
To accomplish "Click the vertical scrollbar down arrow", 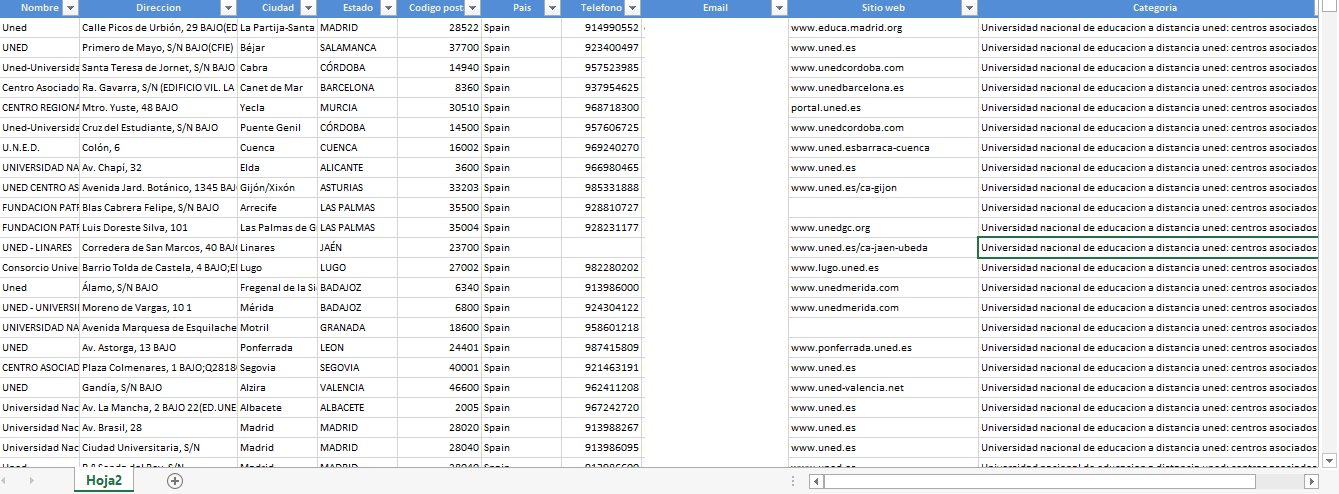I will 1329,460.
